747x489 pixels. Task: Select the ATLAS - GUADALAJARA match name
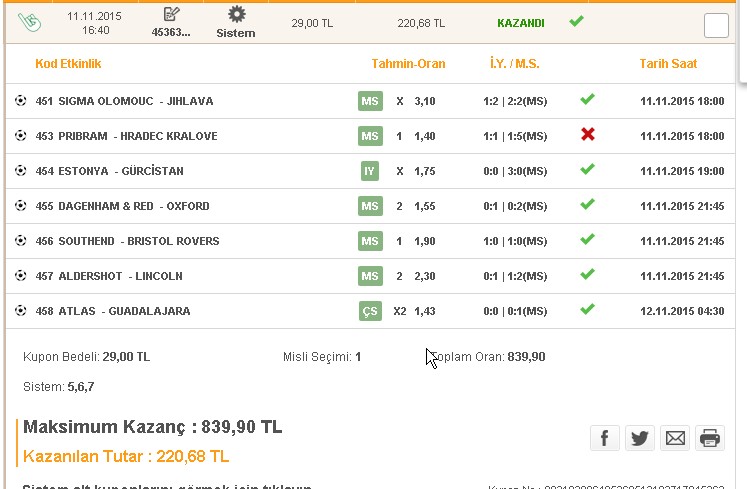(124, 311)
